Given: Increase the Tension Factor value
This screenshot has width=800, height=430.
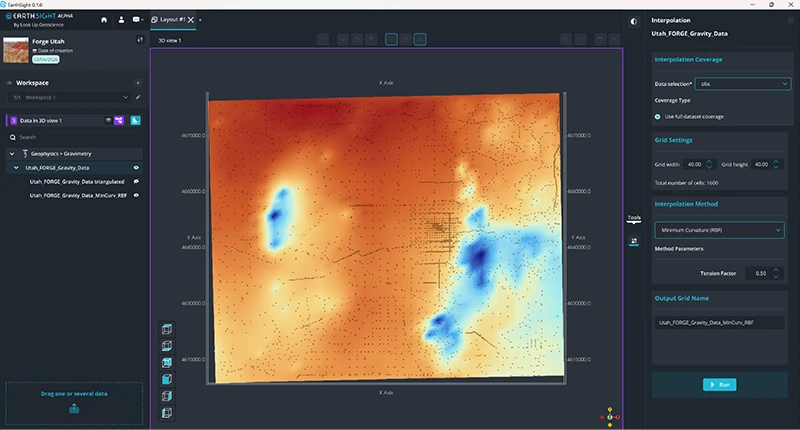Looking at the screenshot, I should 776,270.
